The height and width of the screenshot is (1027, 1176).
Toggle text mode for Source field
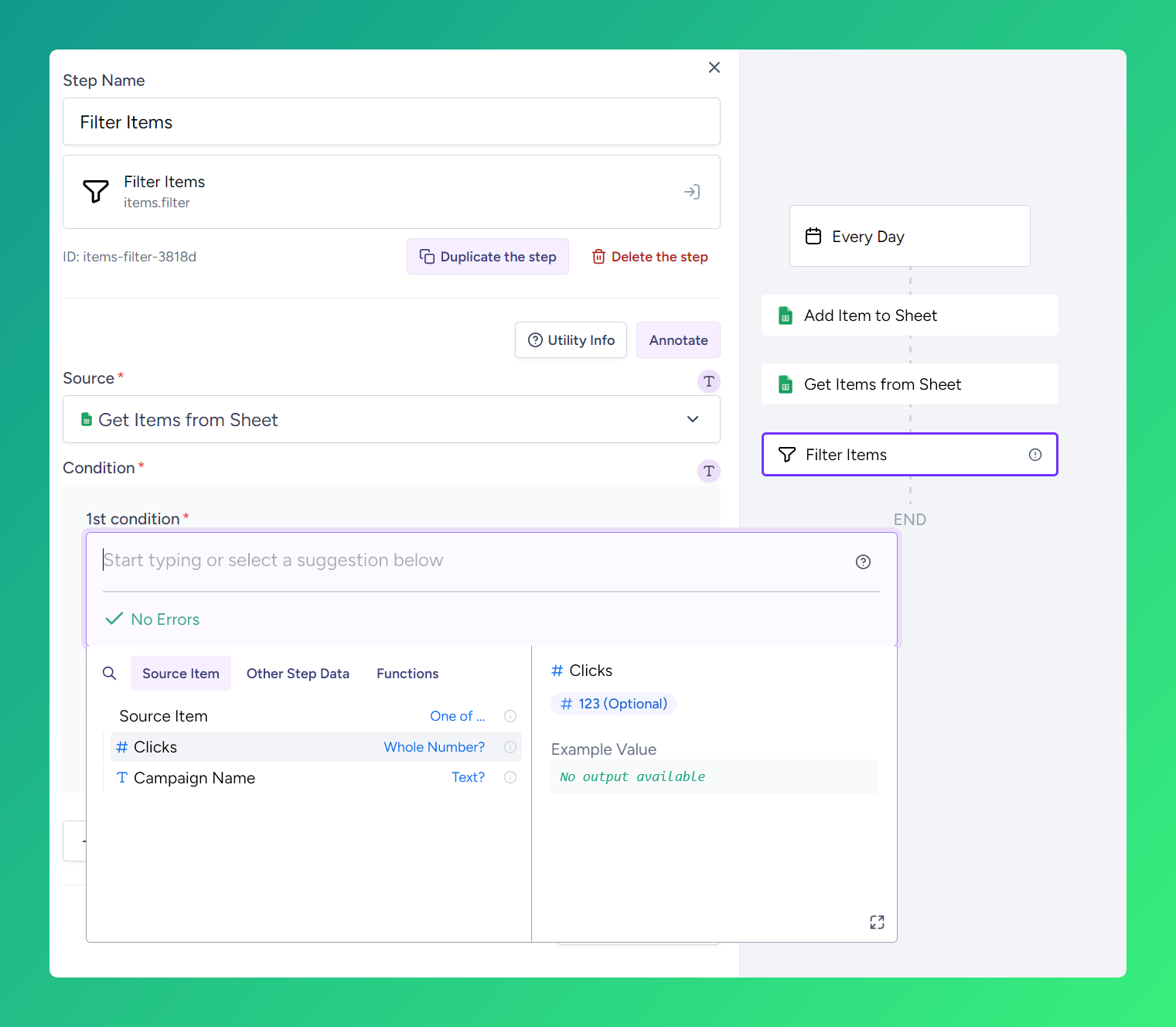point(708,381)
